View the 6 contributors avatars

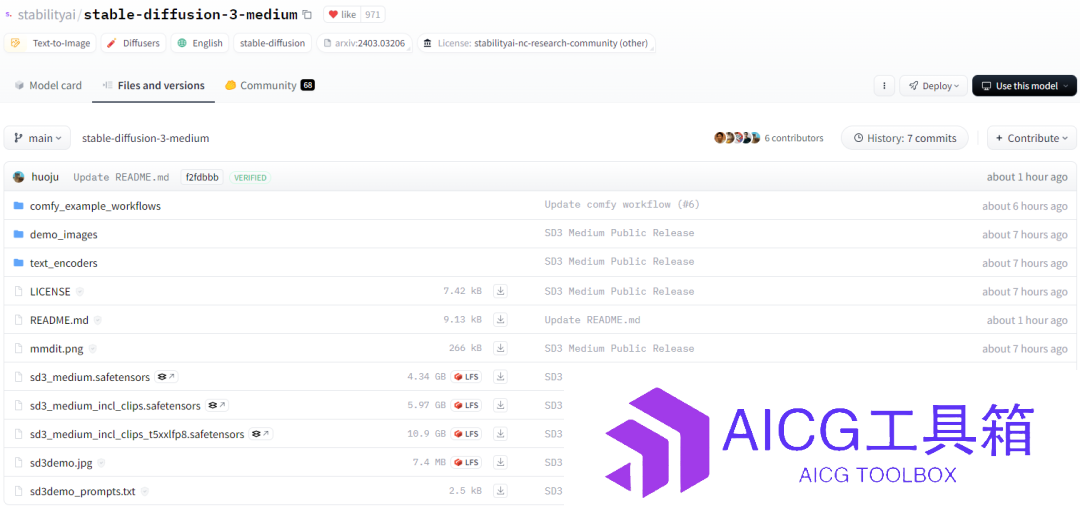tap(737, 138)
